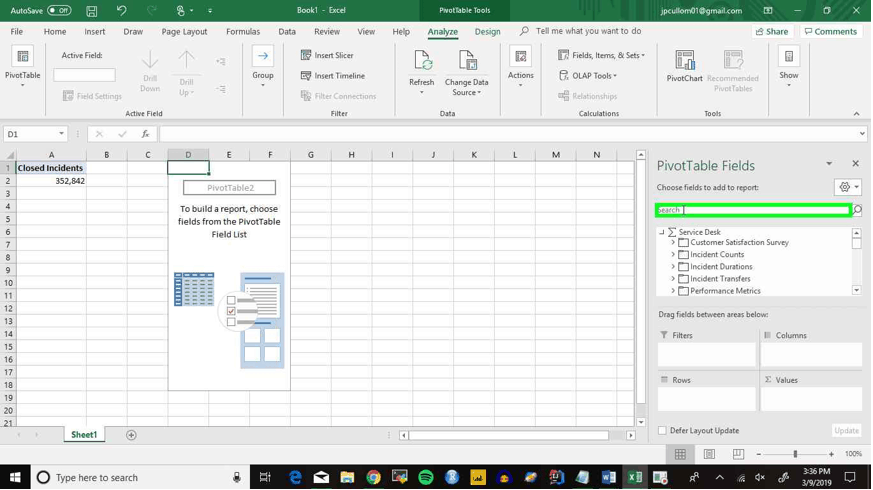Open Microsoft Edge from taskbar

pyautogui.click(x=295, y=477)
